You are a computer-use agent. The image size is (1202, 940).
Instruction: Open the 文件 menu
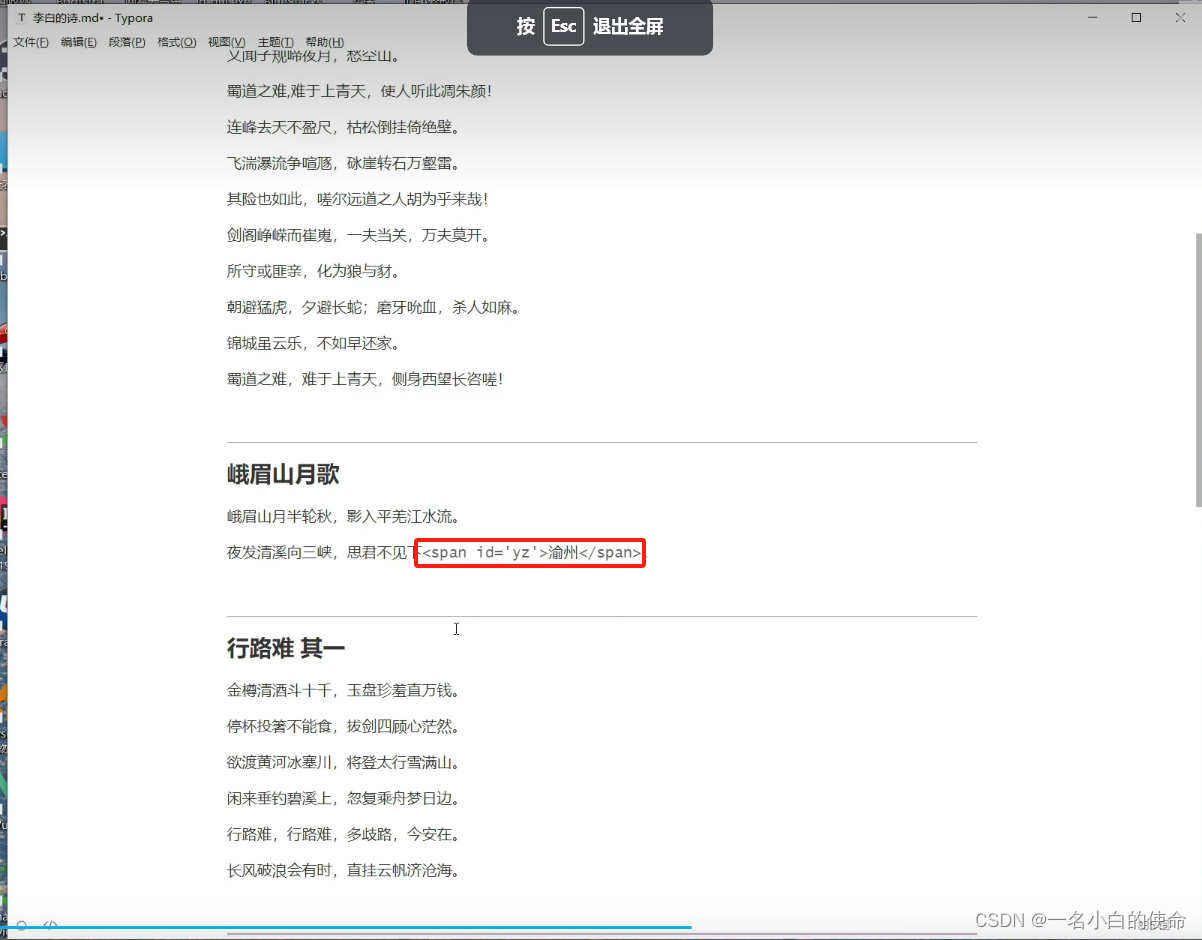(x=30, y=42)
